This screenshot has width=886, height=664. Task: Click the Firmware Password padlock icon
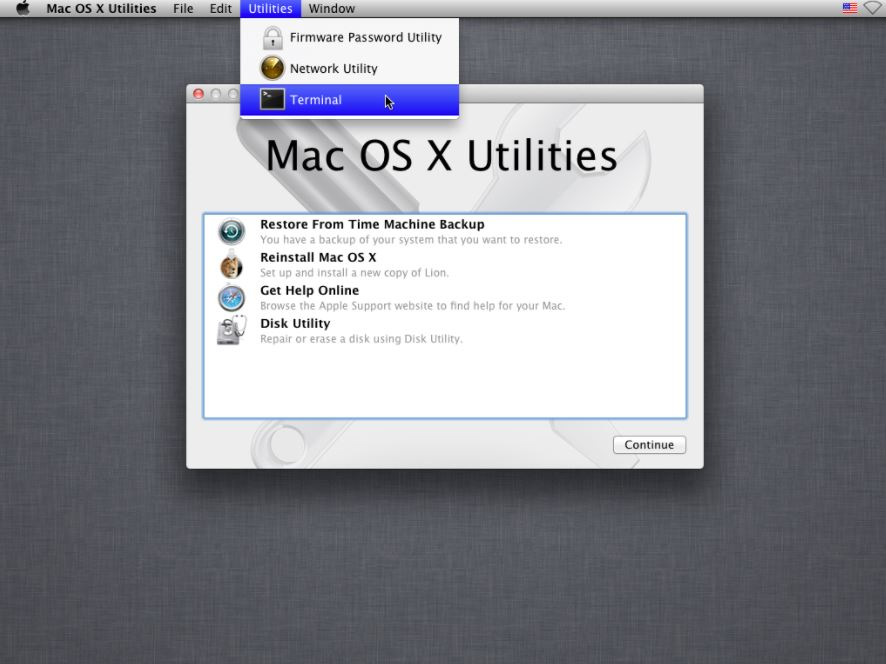click(272, 38)
